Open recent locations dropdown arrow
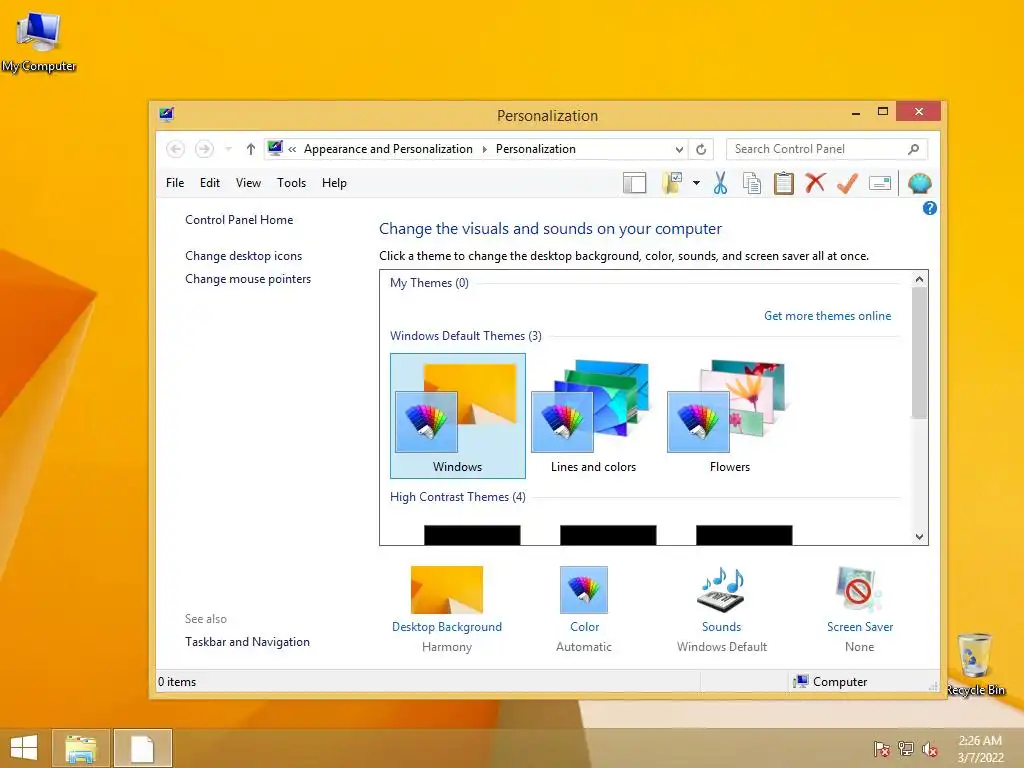Viewport: 1024px width, 768px height. tap(229, 149)
